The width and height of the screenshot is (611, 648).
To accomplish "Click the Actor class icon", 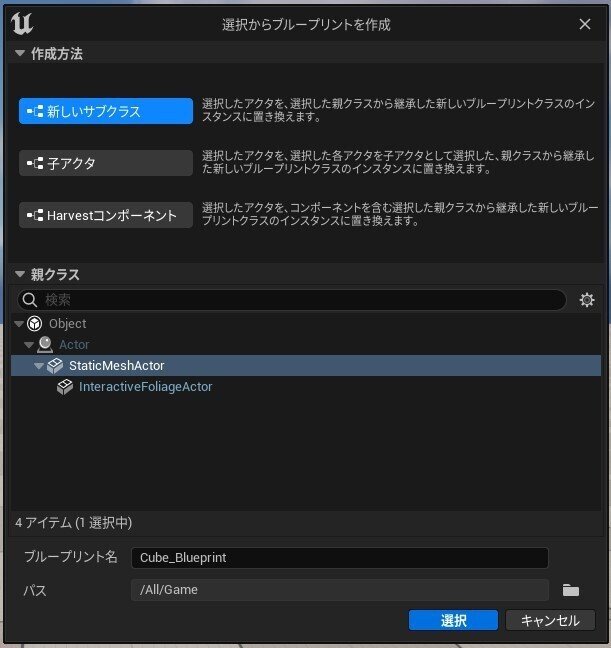I will click(x=45, y=345).
